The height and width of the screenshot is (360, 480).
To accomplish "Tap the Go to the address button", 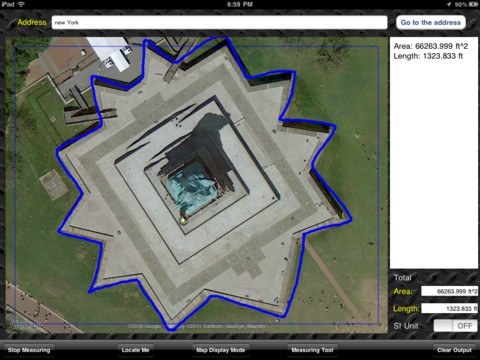I will (431, 23).
